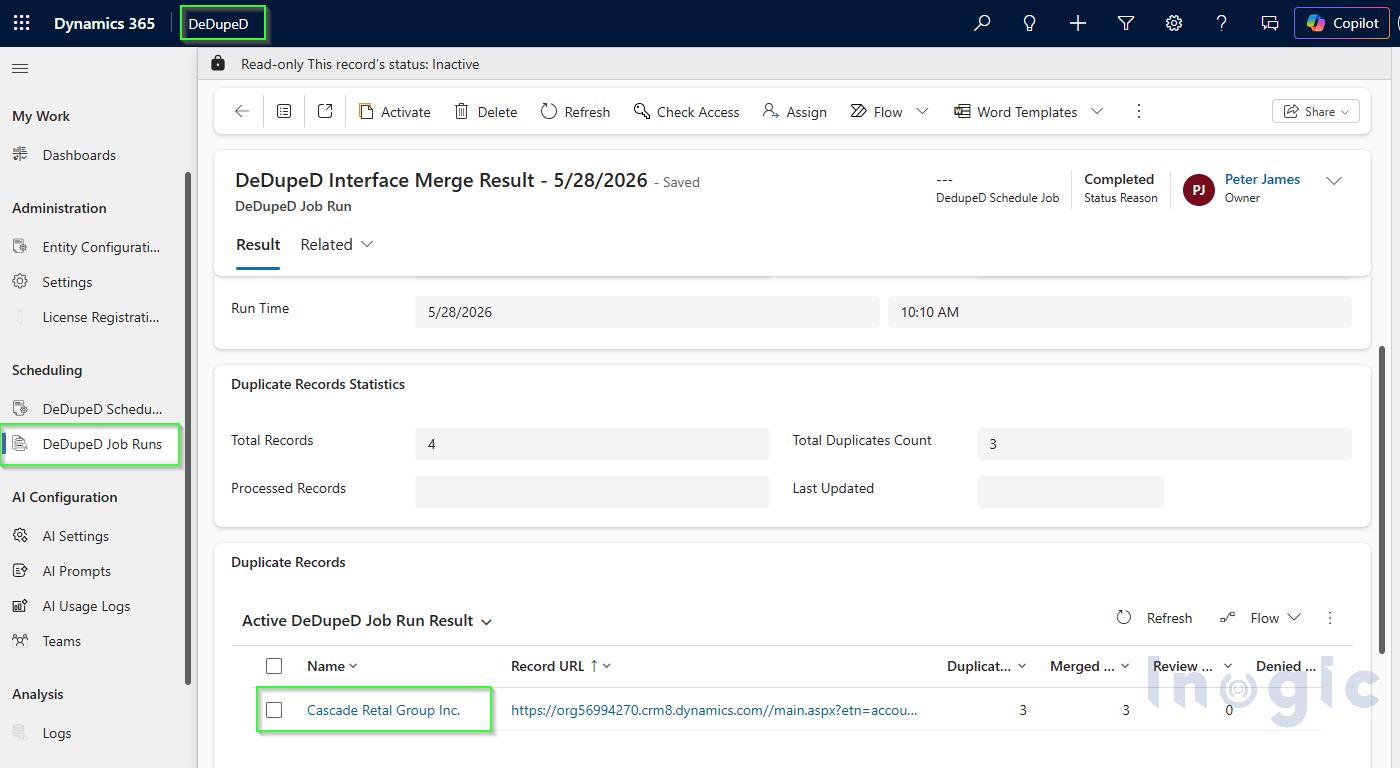Refresh the Duplicate Records subgrid

click(1154, 618)
